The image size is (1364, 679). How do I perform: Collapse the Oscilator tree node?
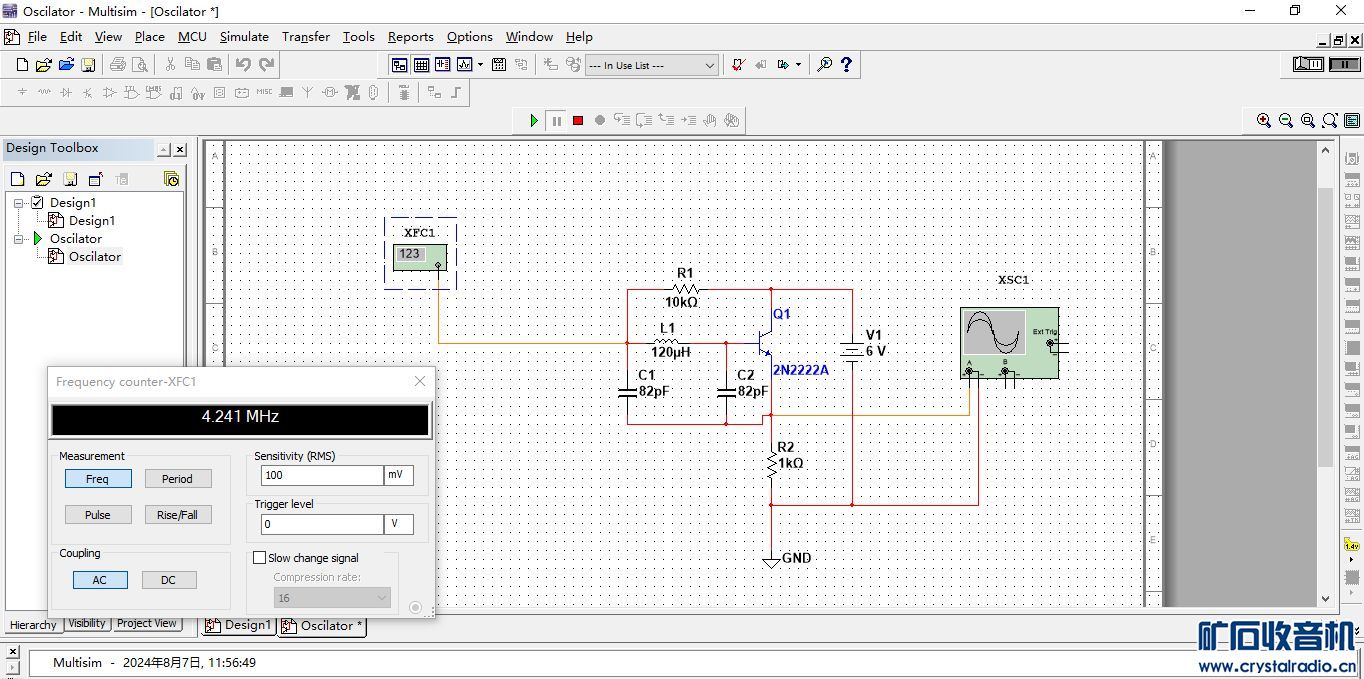pos(19,239)
